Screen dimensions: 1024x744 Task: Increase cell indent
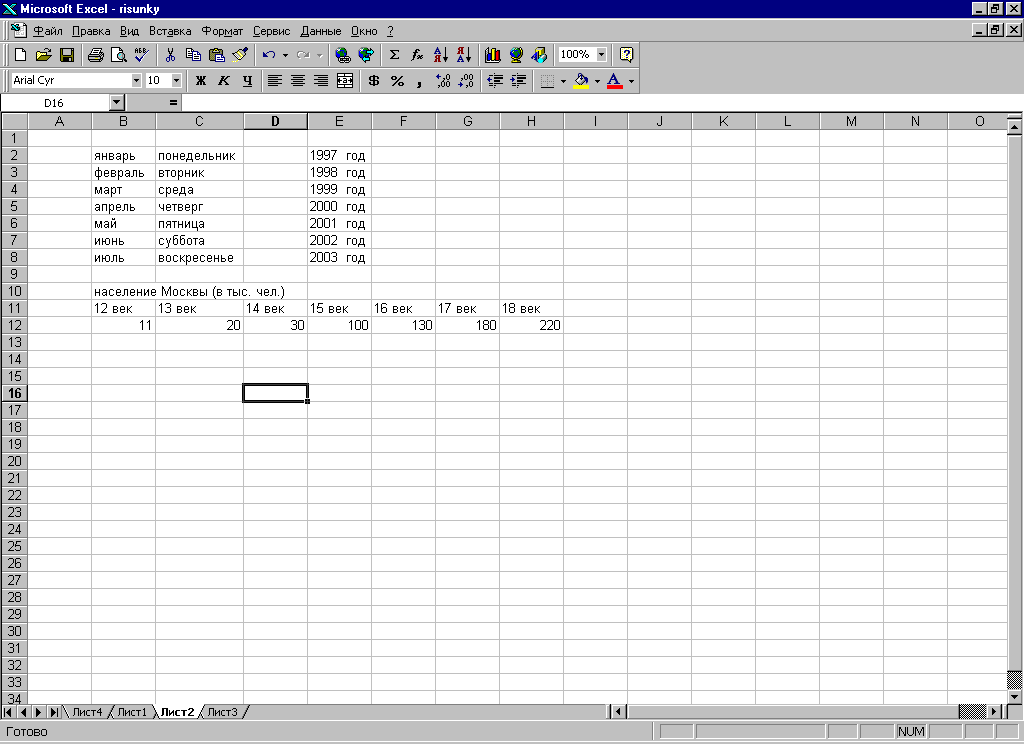519,81
